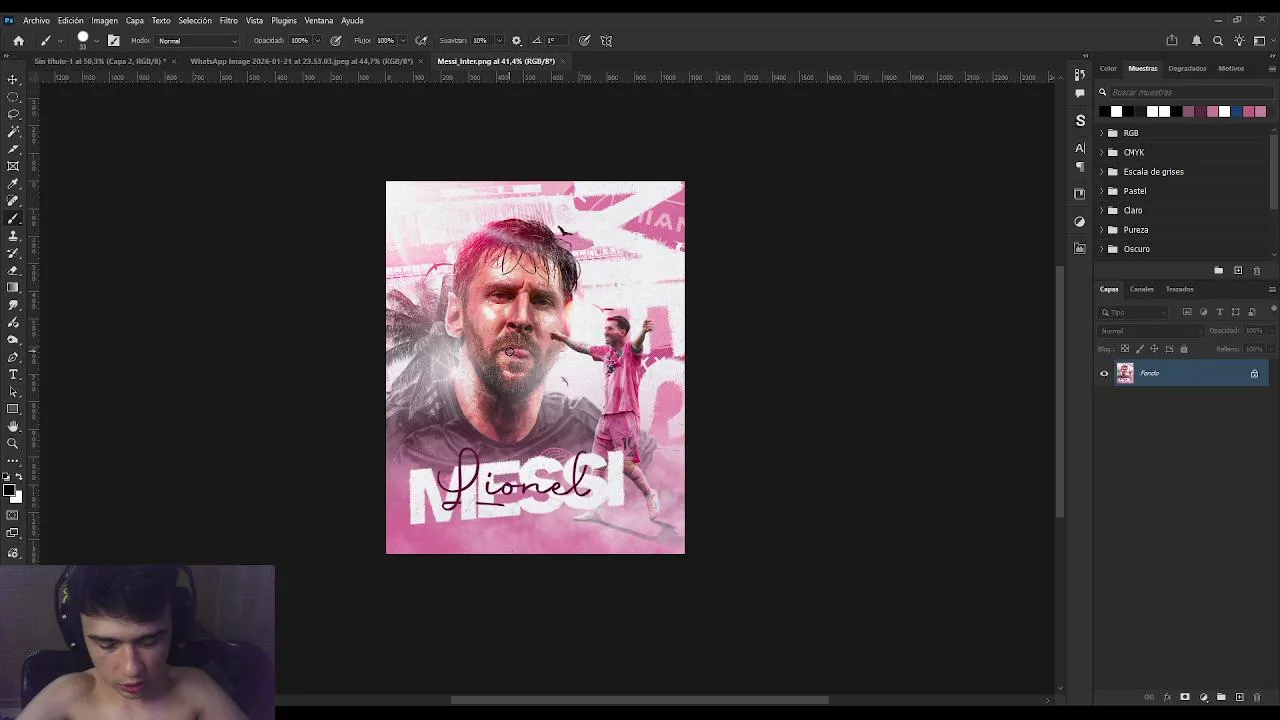The width and height of the screenshot is (1280, 720).
Task: Select the Pen tool
Action: tap(13, 357)
